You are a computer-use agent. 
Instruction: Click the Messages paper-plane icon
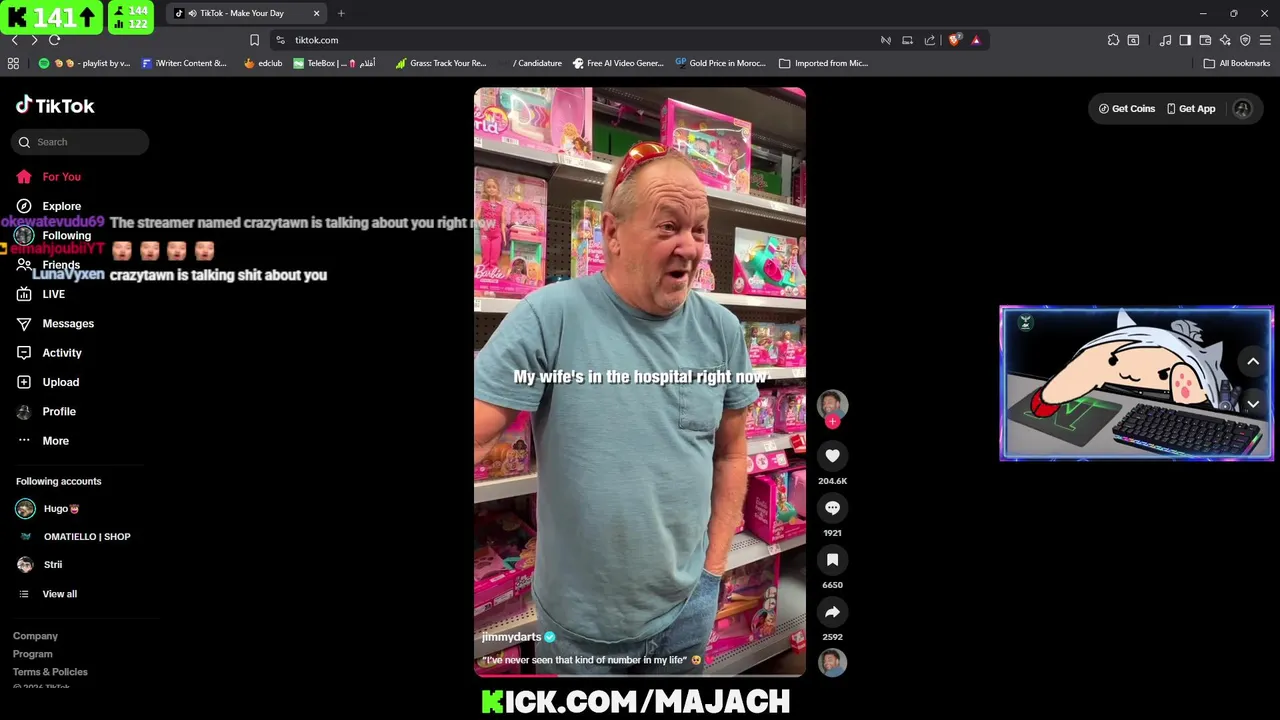24,324
